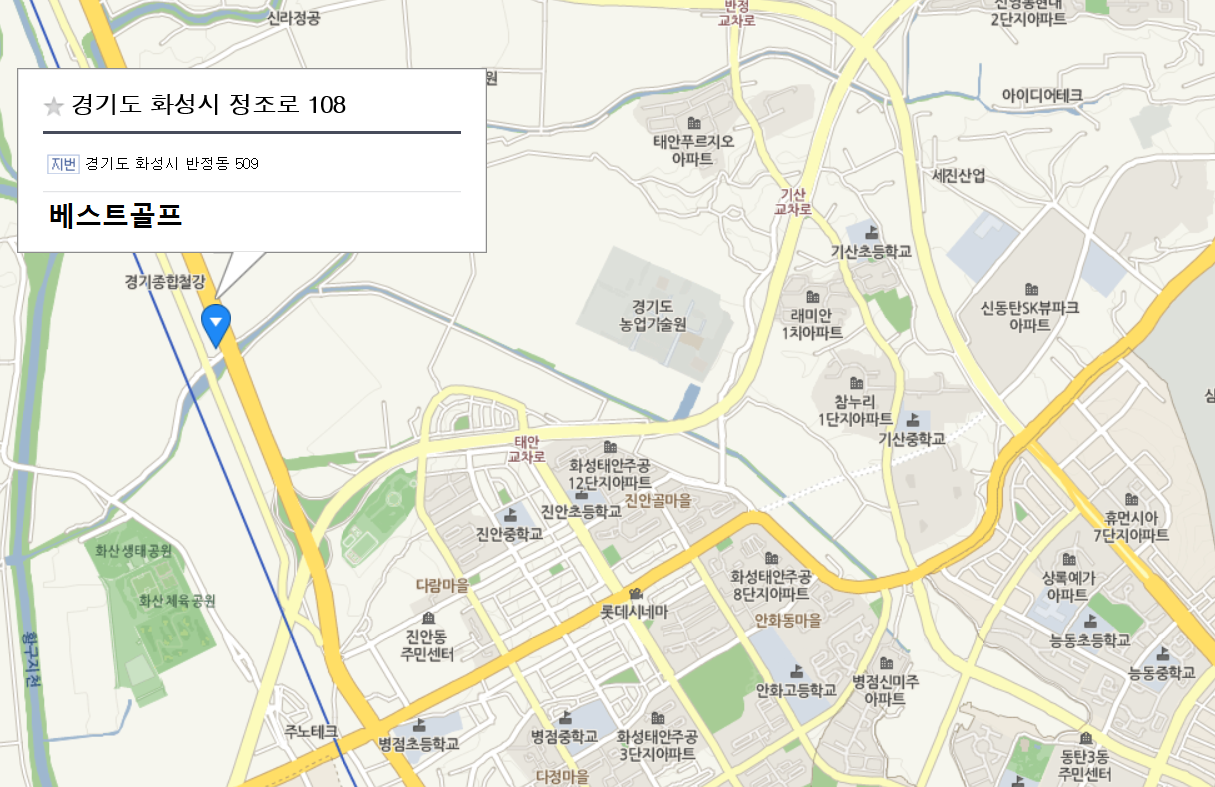This screenshot has width=1215, height=787.
Task: Click the 지번 address type badge
Action: coord(63,164)
